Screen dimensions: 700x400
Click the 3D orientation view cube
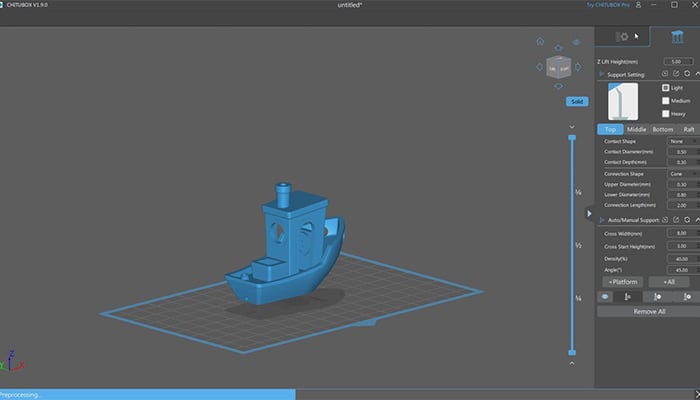tap(558, 67)
